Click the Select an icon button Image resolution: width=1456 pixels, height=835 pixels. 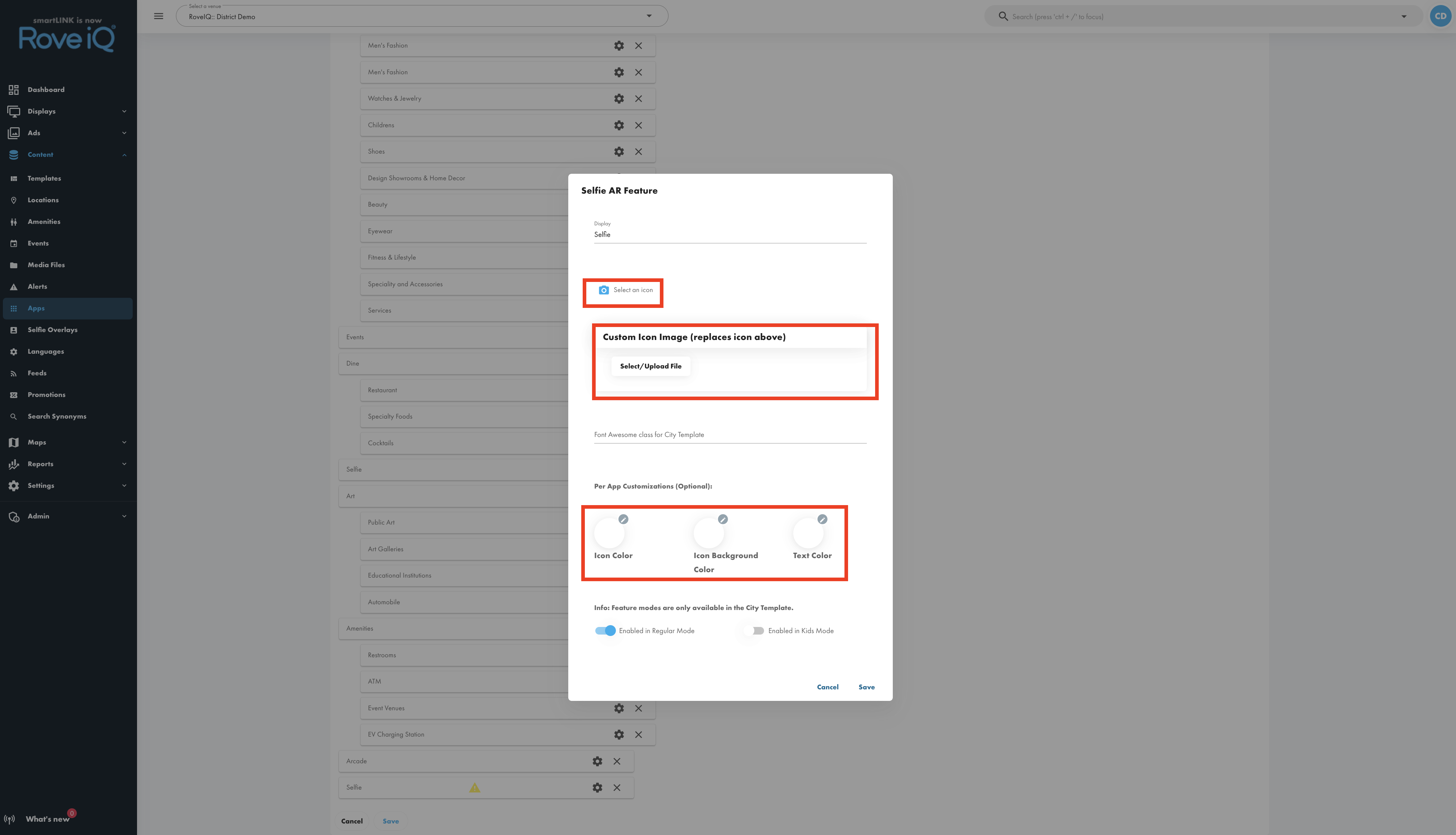(x=626, y=290)
